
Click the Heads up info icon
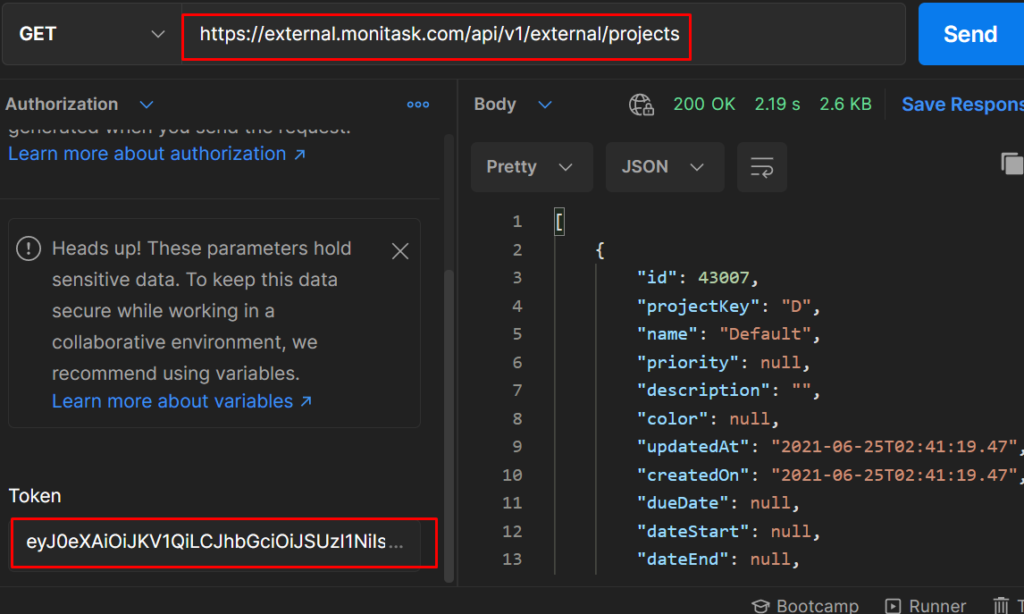point(29,249)
